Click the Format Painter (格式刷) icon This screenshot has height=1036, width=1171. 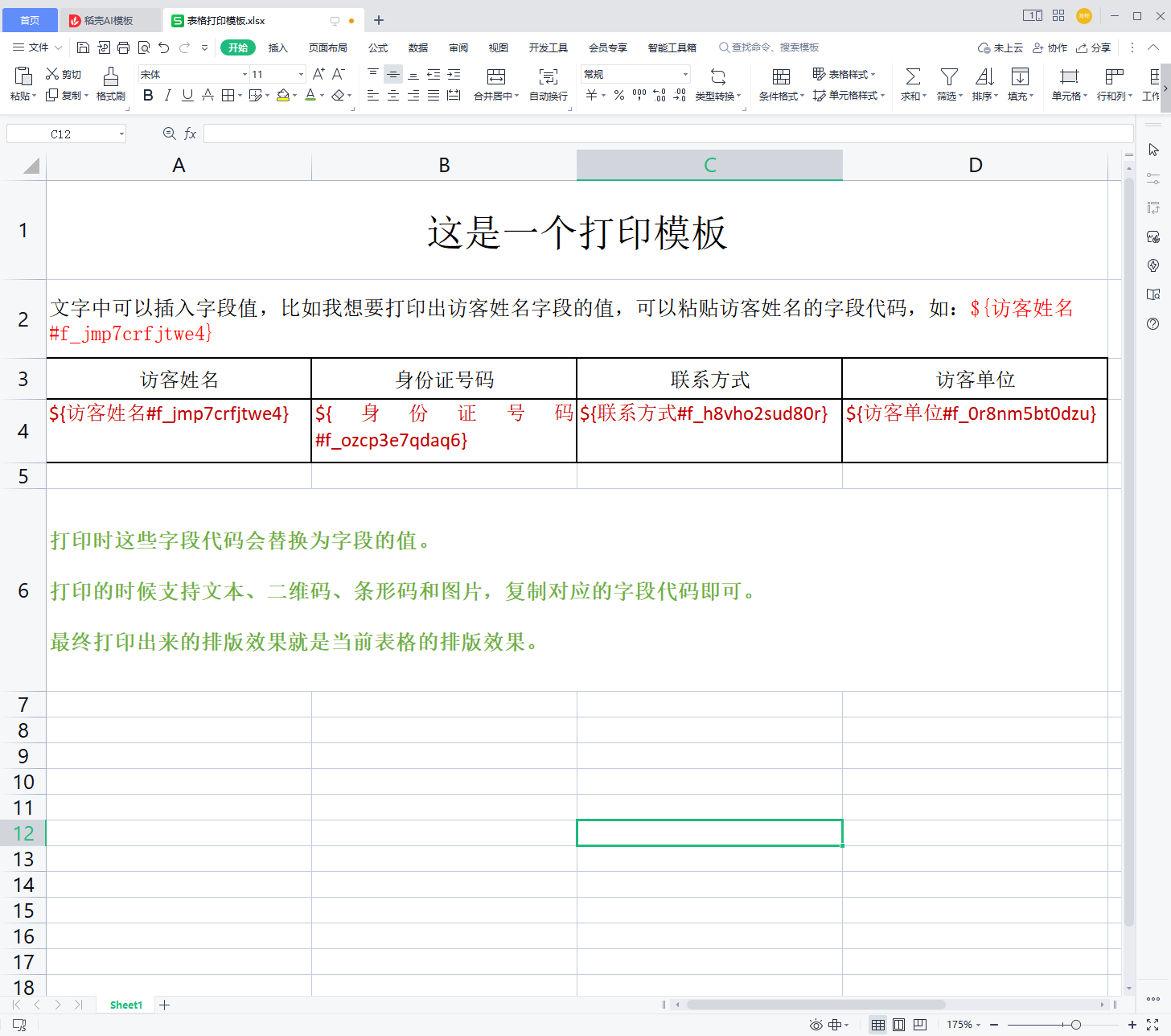click(111, 77)
